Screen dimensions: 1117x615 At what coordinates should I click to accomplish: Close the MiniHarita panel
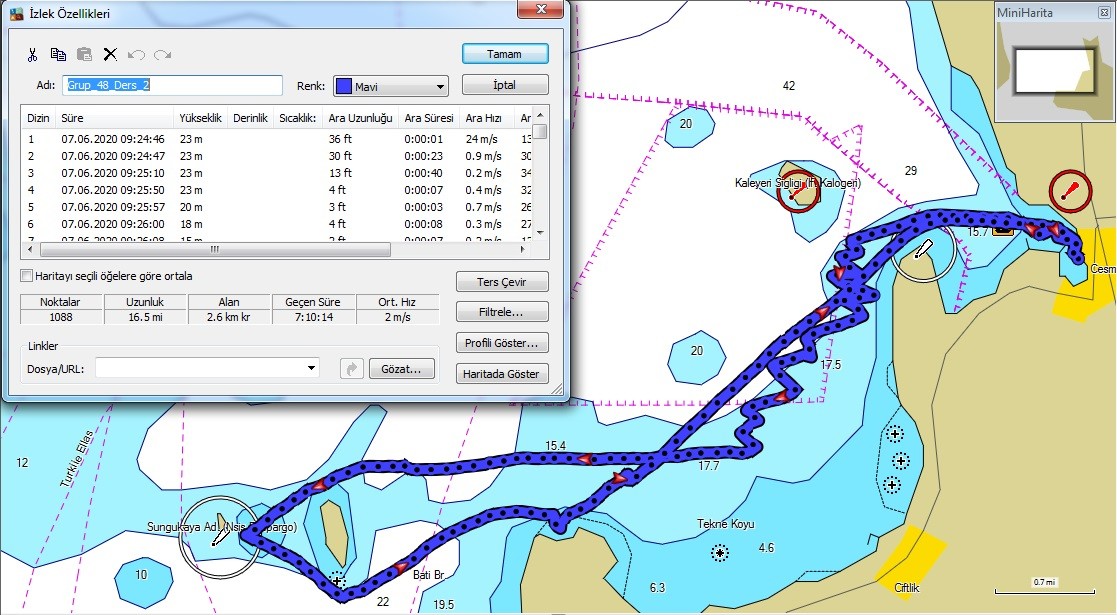click(x=1104, y=12)
